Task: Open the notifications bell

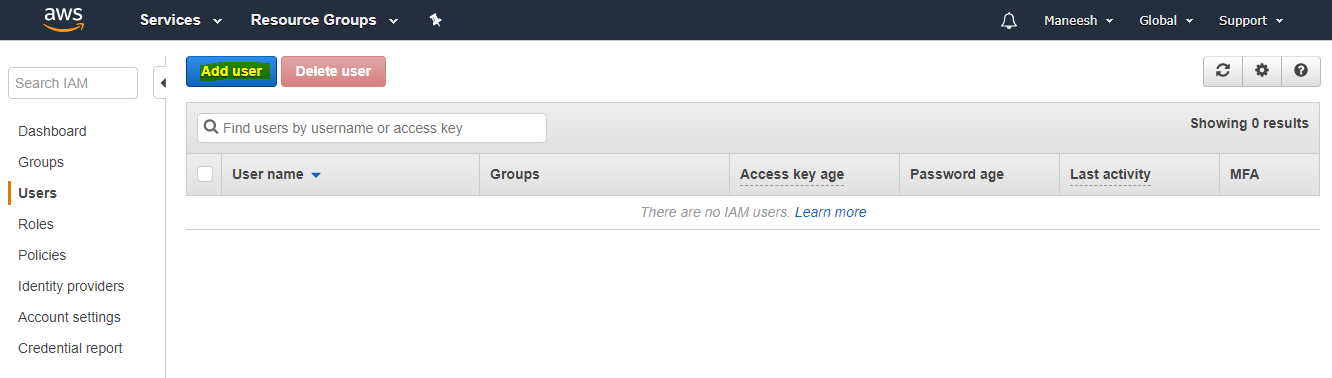Action: click(1008, 21)
